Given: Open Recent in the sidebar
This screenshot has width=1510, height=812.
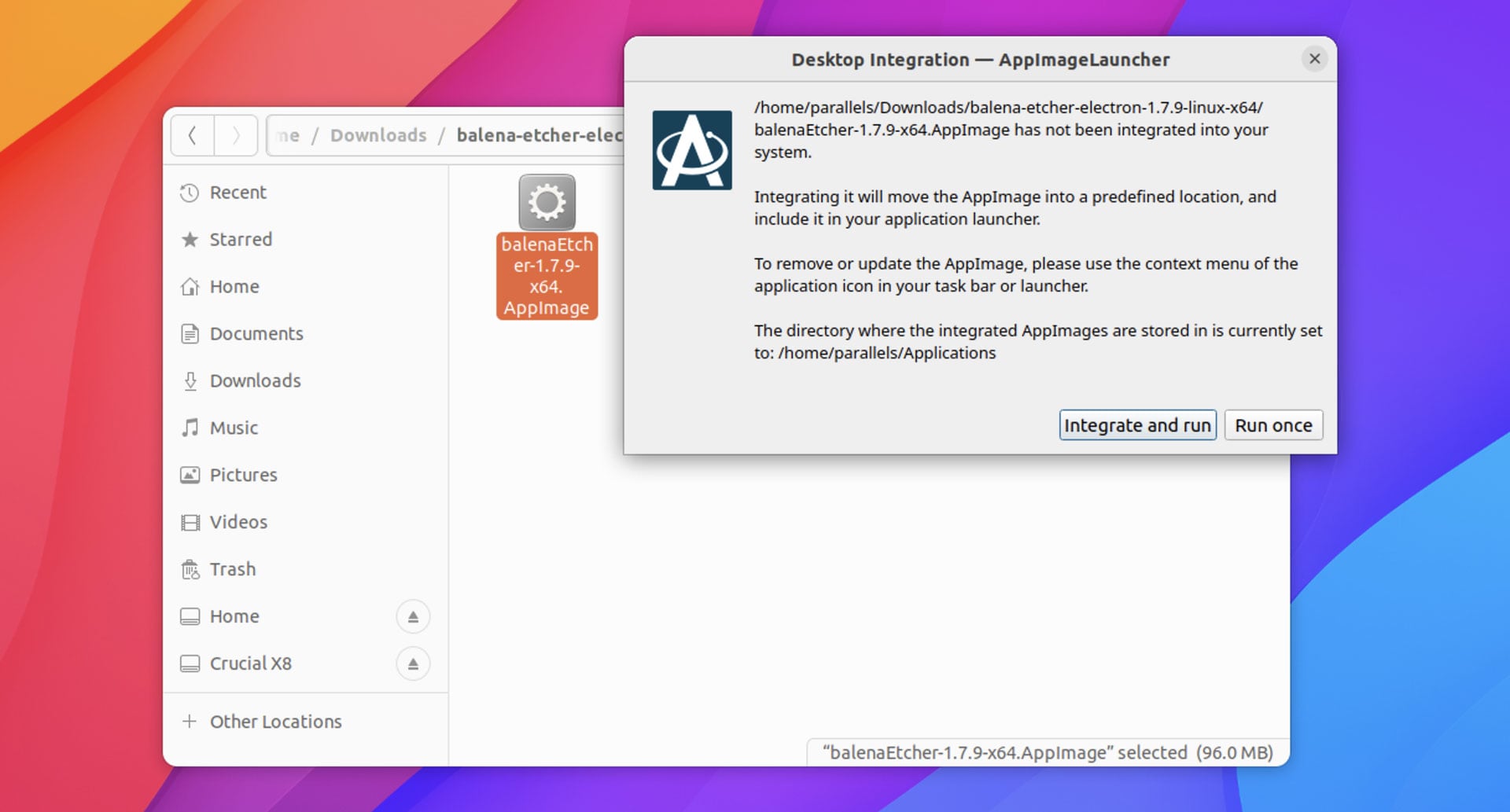Looking at the screenshot, I should 305,193.
